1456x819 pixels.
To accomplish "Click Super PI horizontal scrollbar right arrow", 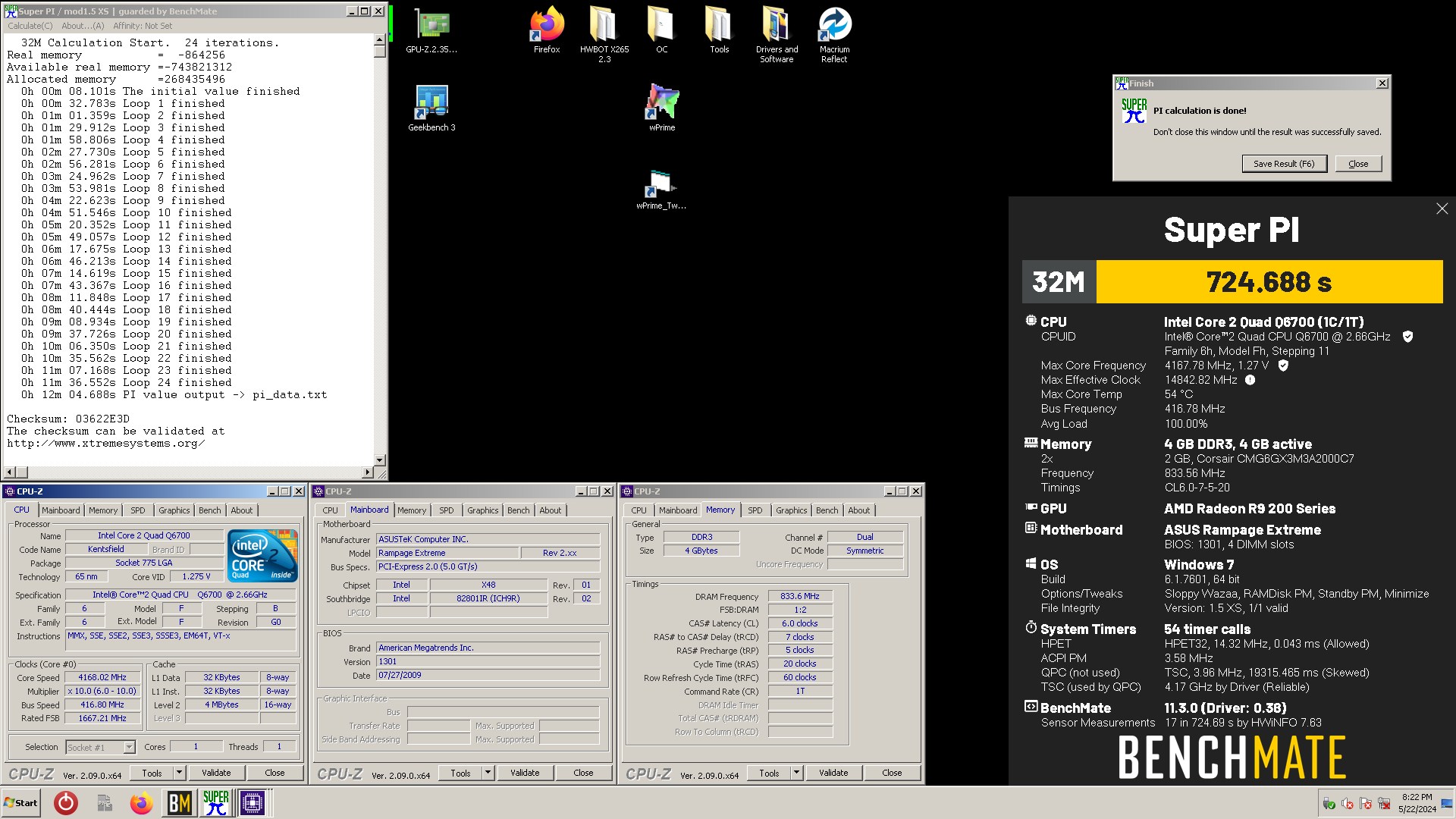I will (368, 472).
